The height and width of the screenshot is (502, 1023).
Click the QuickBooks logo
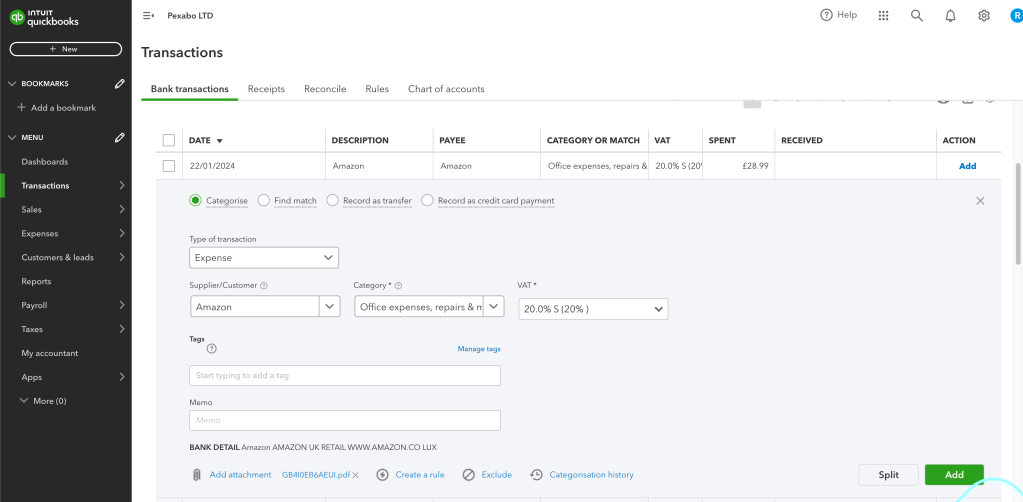pos(44,18)
